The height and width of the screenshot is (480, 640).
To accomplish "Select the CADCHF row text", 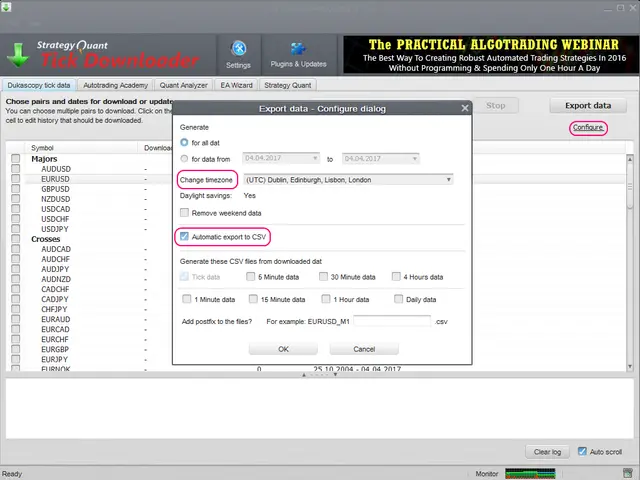I will click(55, 289).
